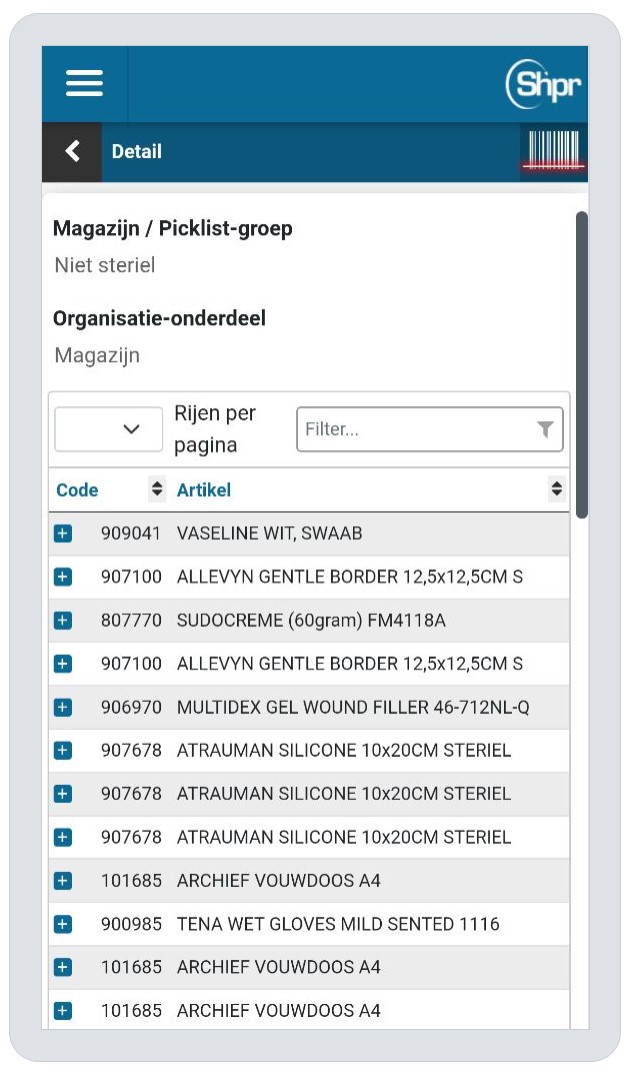
Task: Go back using the arrow icon
Action: [72, 151]
